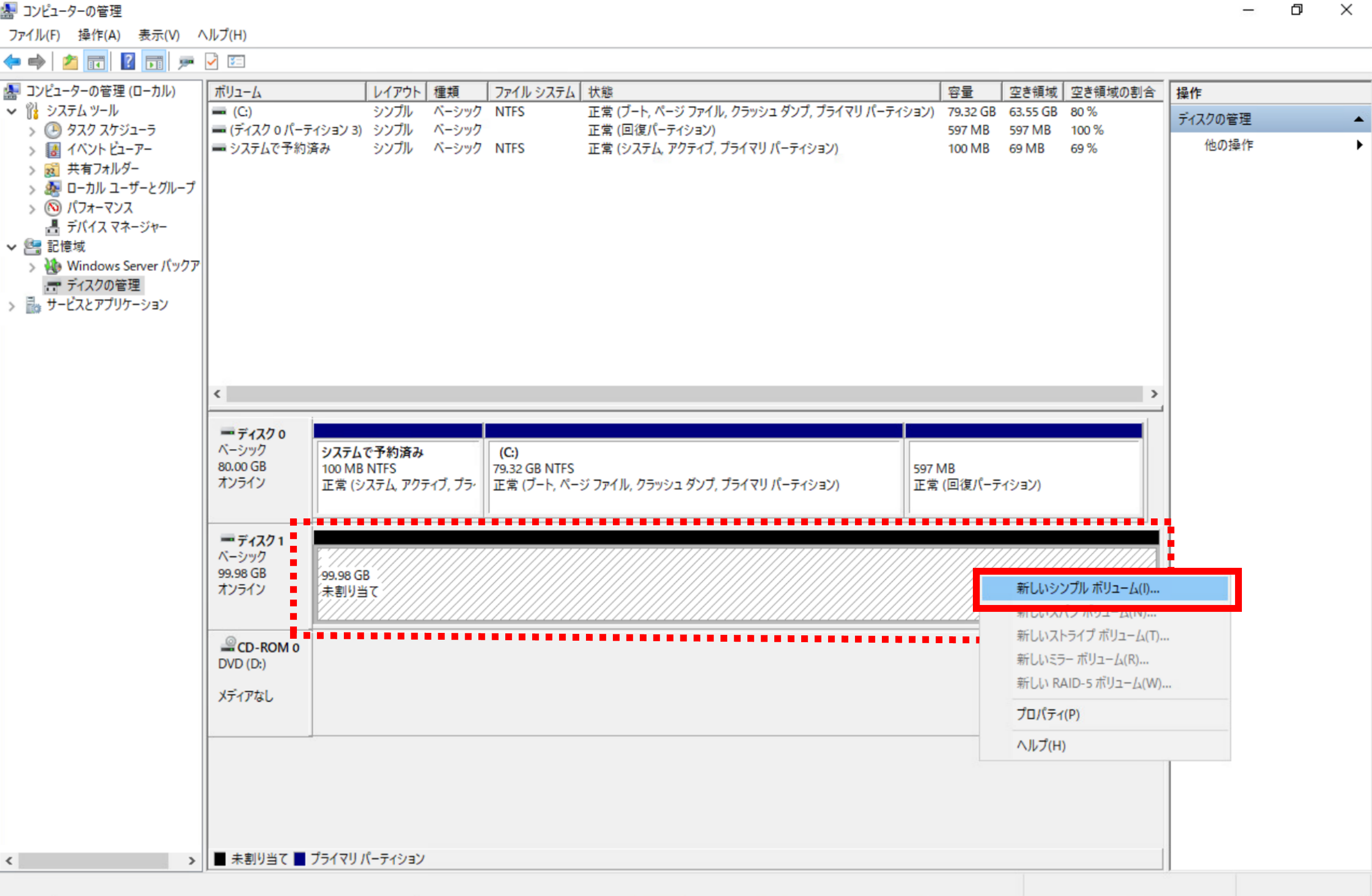This screenshot has width=1372, height=896.
Task: Collapse the システム ツール tree node
Action: (12, 111)
